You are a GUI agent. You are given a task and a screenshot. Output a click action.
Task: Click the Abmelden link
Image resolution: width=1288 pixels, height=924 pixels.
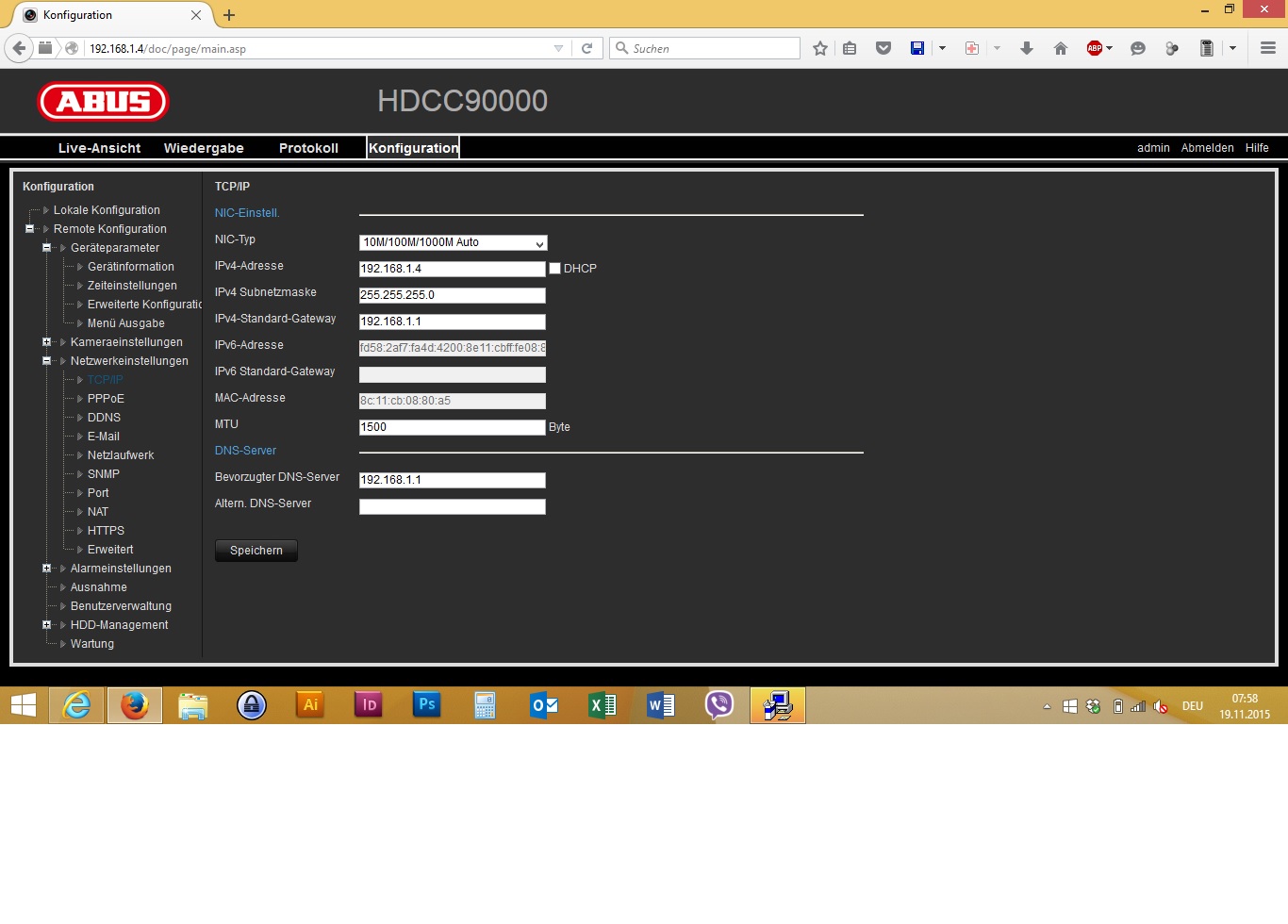coord(1207,148)
